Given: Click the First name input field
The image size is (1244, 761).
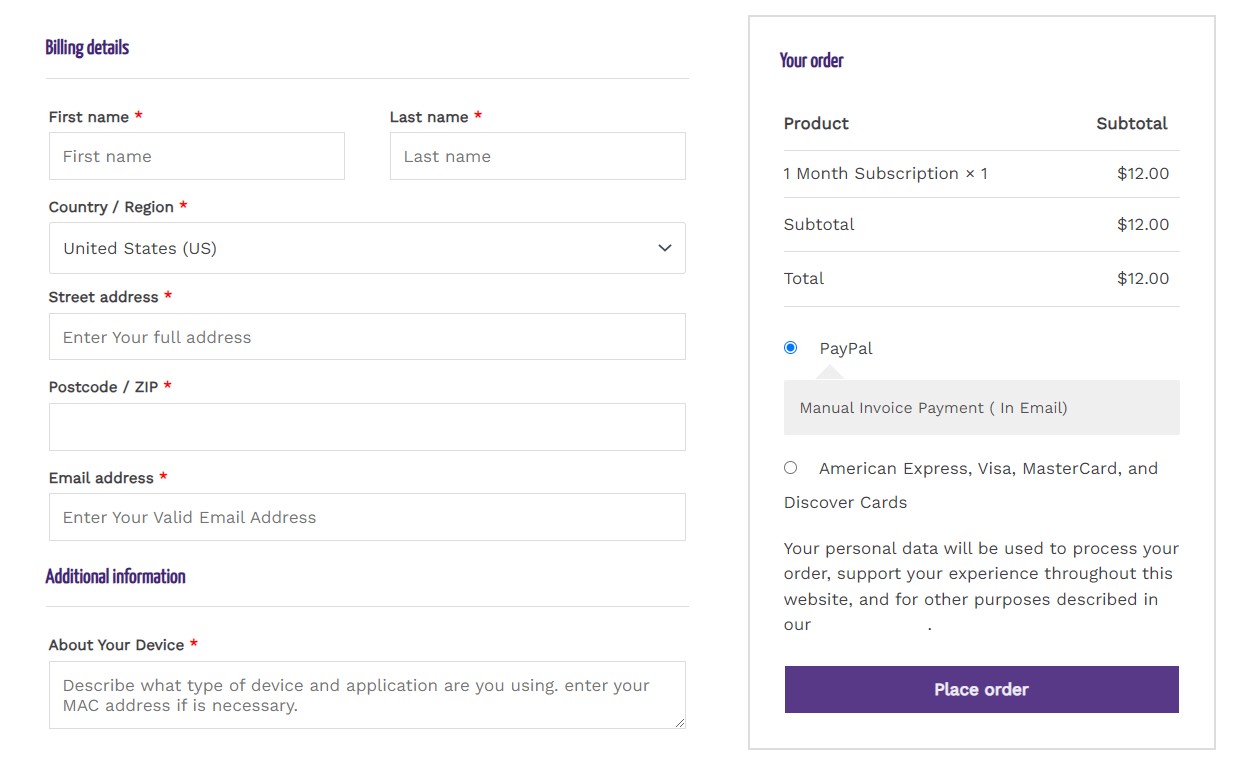Looking at the screenshot, I should (196, 156).
